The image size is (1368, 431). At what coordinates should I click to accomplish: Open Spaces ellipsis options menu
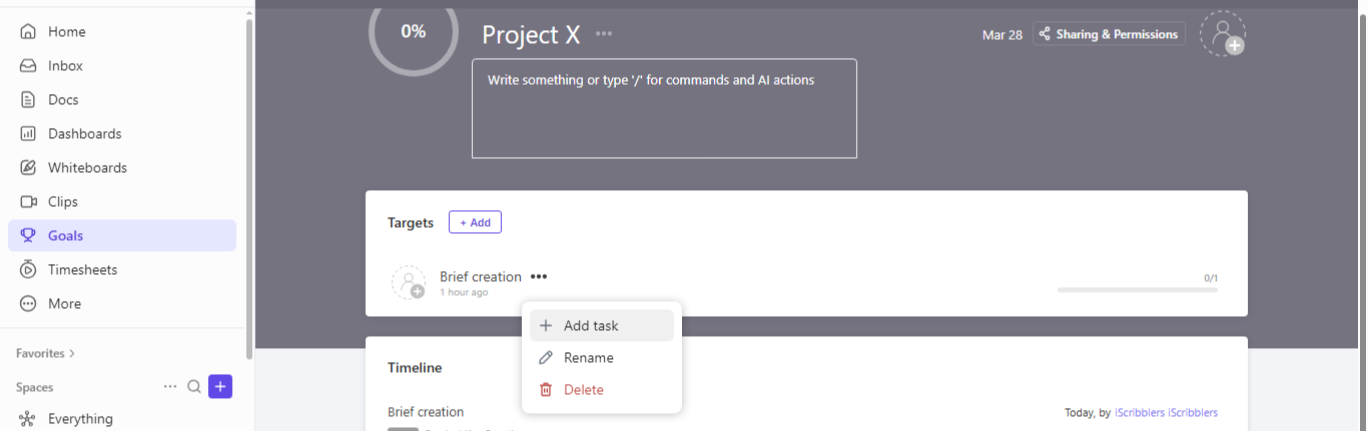click(170, 387)
